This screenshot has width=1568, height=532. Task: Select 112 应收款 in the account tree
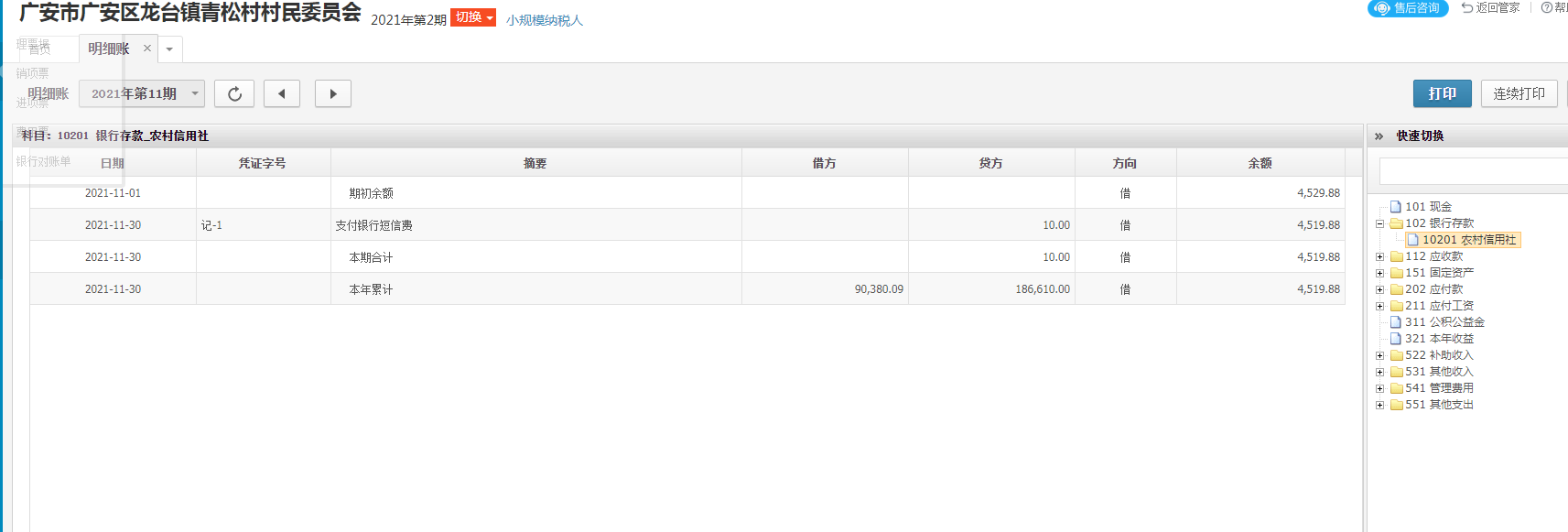(x=1433, y=256)
